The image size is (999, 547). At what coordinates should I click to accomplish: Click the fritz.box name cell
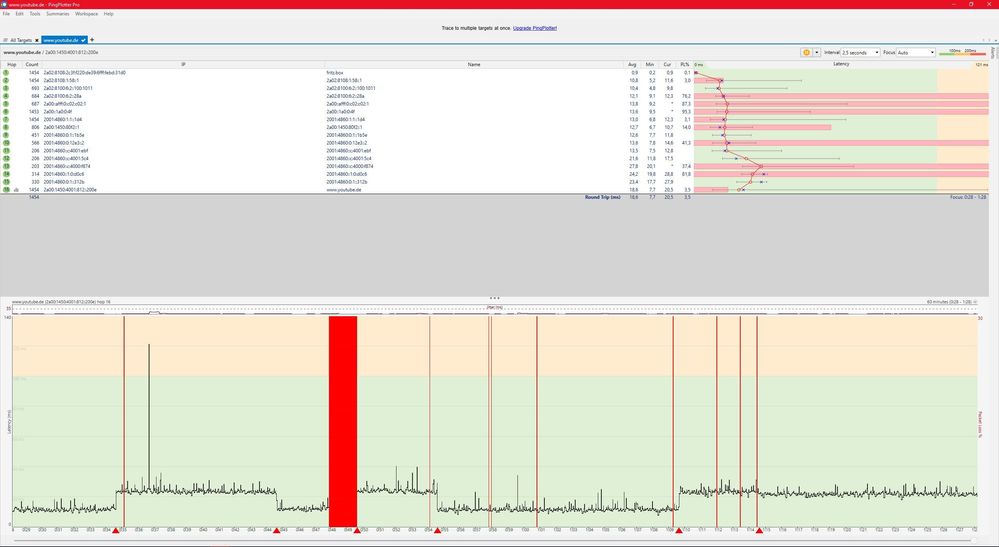[x=334, y=73]
